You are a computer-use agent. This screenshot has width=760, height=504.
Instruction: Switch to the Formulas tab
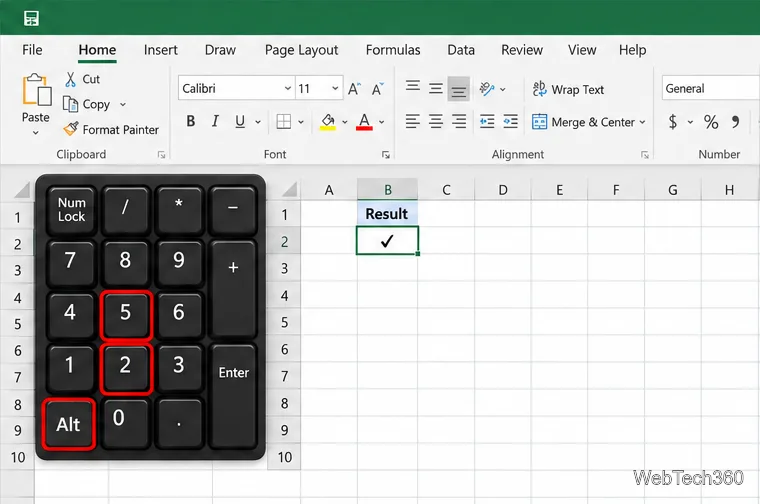click(x=393, y=50)
